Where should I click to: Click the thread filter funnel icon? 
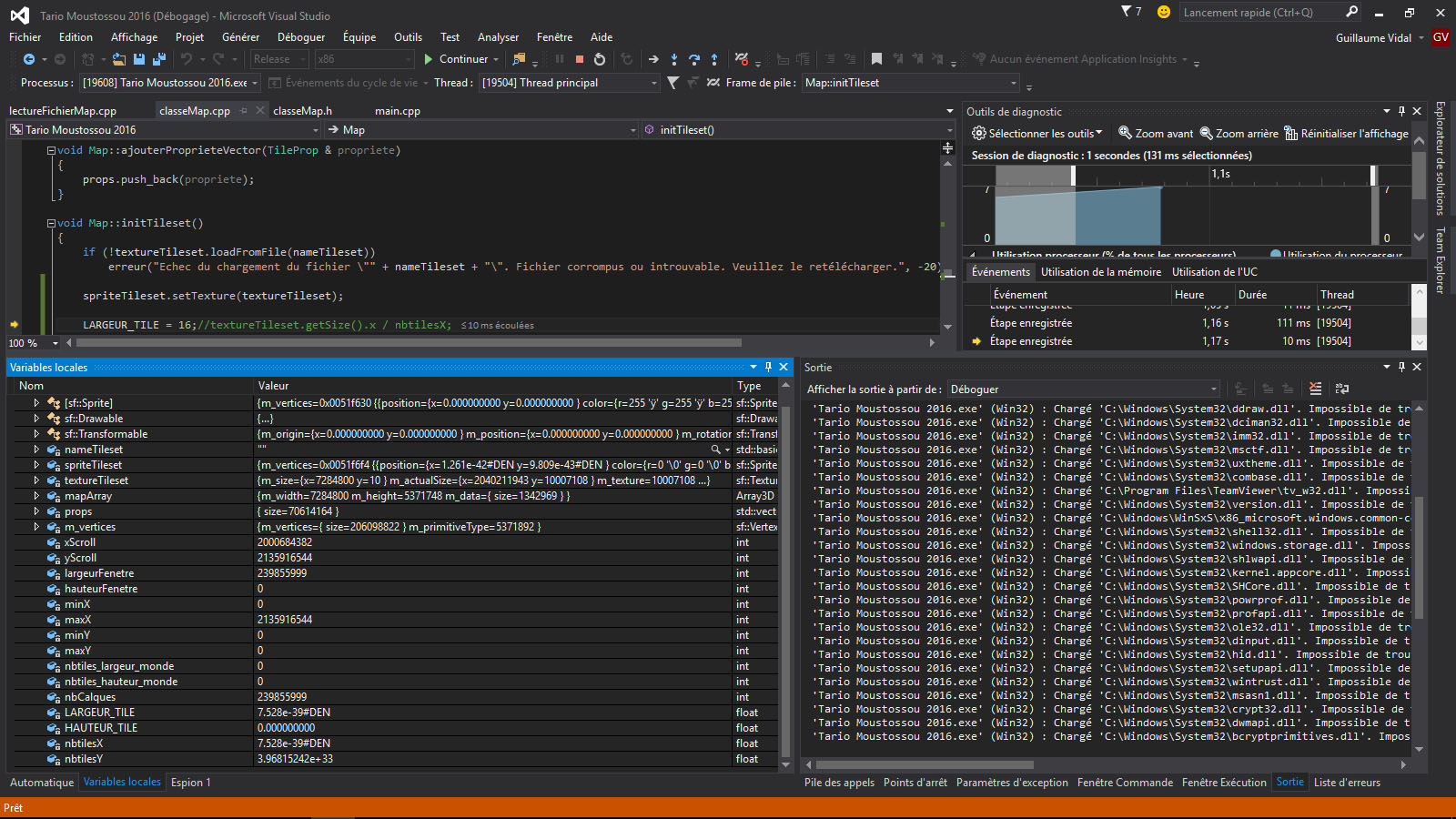(672, 83)
